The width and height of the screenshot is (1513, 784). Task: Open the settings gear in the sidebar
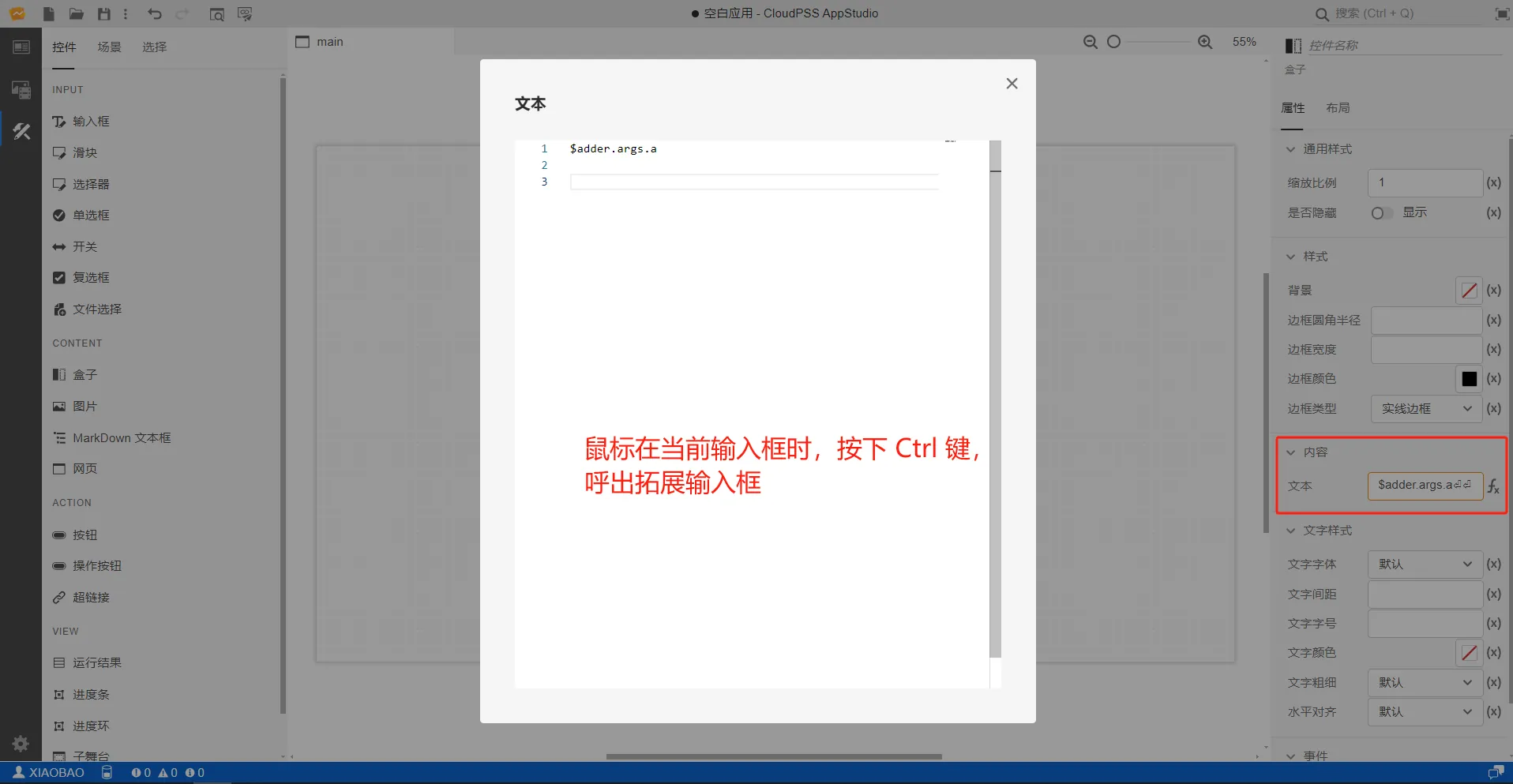coord(21,743)
